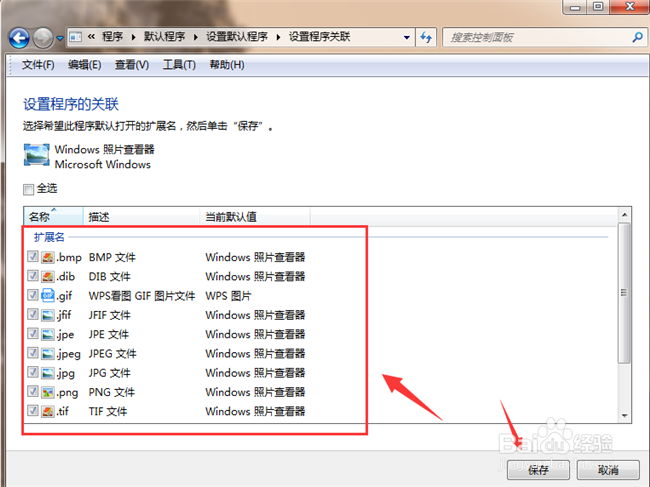Select the 'WPS 图片' default value

[x=228, y=296]
